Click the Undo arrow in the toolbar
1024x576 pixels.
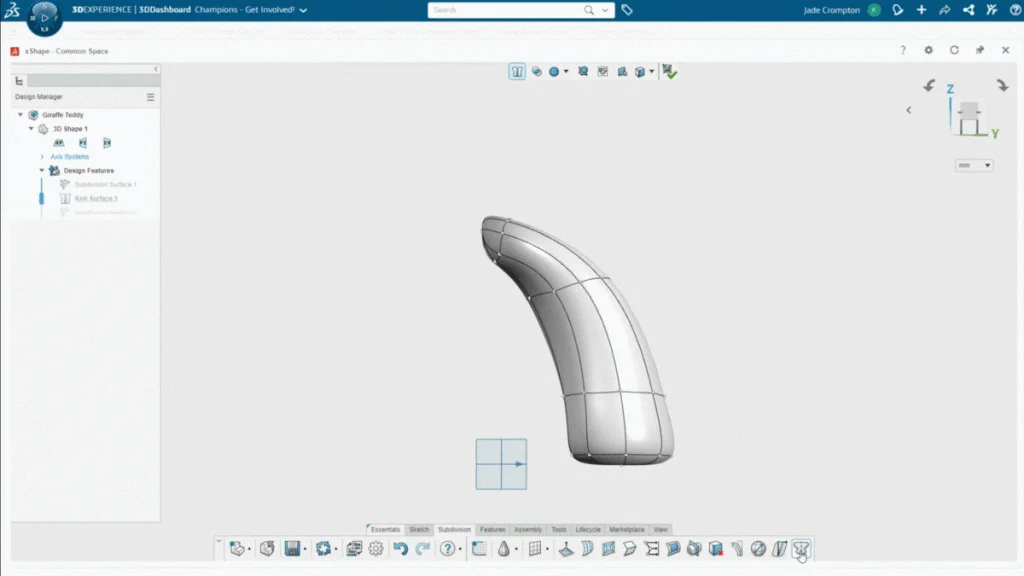click(400, 548)
